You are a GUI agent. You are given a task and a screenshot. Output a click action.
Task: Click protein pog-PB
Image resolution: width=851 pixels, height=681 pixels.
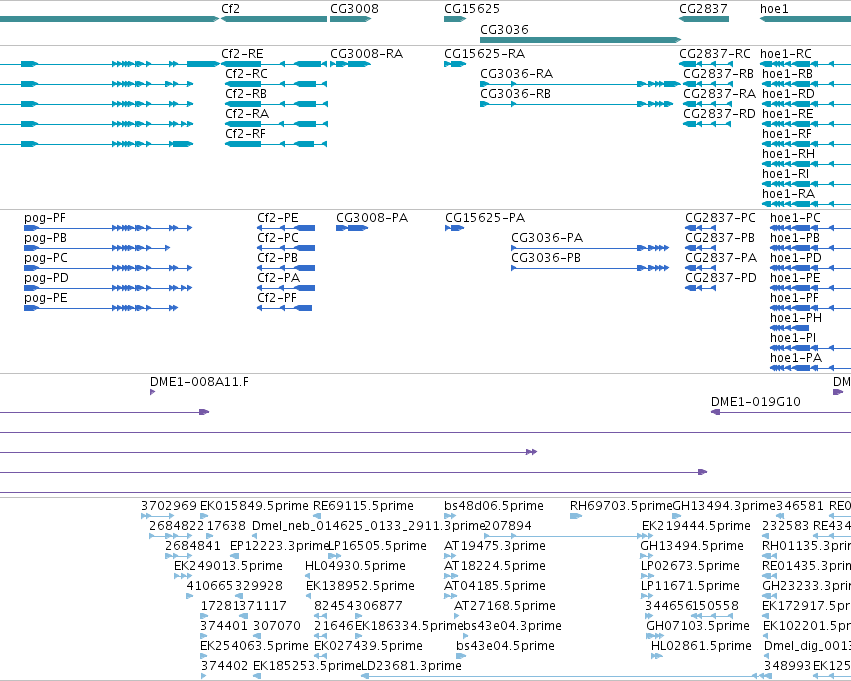[x=45, y=238]
